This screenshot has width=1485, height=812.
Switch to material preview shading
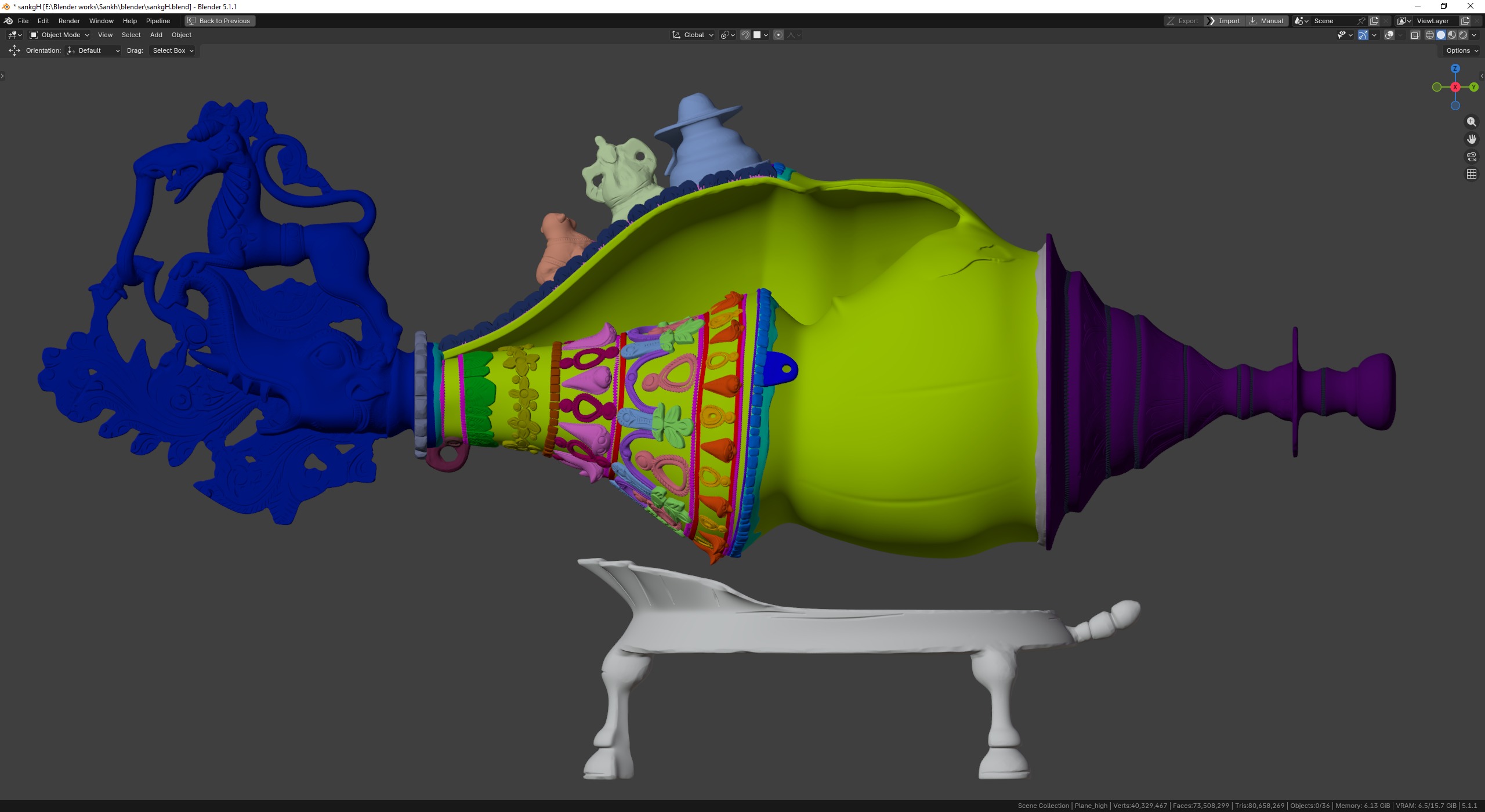[x=1451, y=35]
